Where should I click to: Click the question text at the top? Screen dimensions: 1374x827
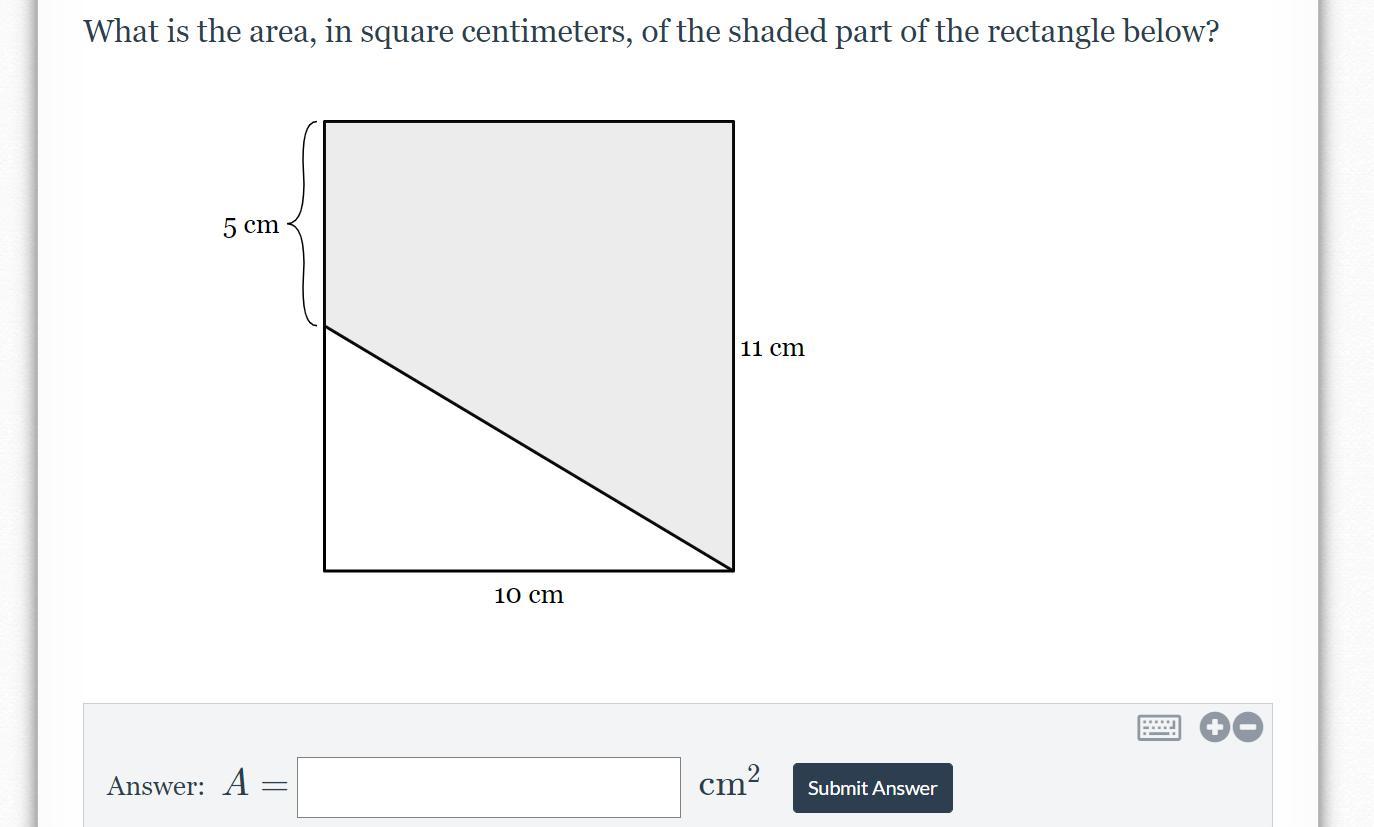[x=650, y=32]
